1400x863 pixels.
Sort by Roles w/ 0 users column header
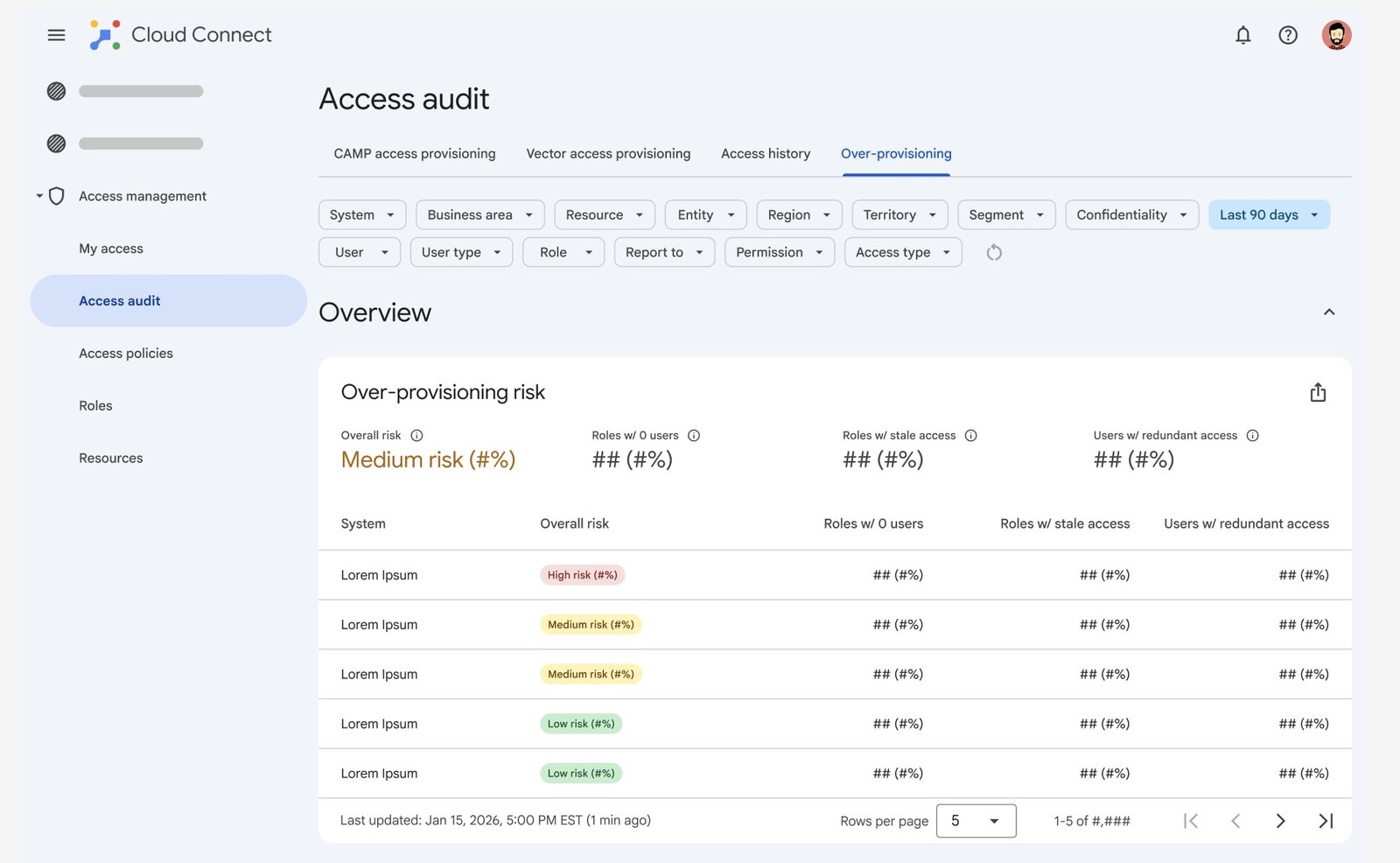873,523
